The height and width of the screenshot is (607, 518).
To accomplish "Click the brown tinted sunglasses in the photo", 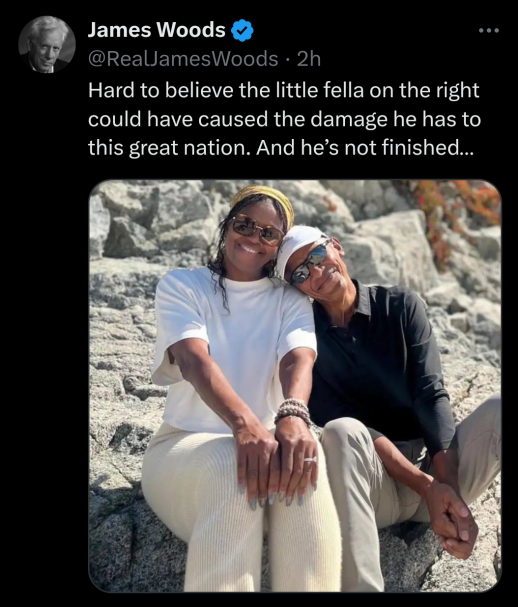I will pyautogui.click(x=257, y=229).
